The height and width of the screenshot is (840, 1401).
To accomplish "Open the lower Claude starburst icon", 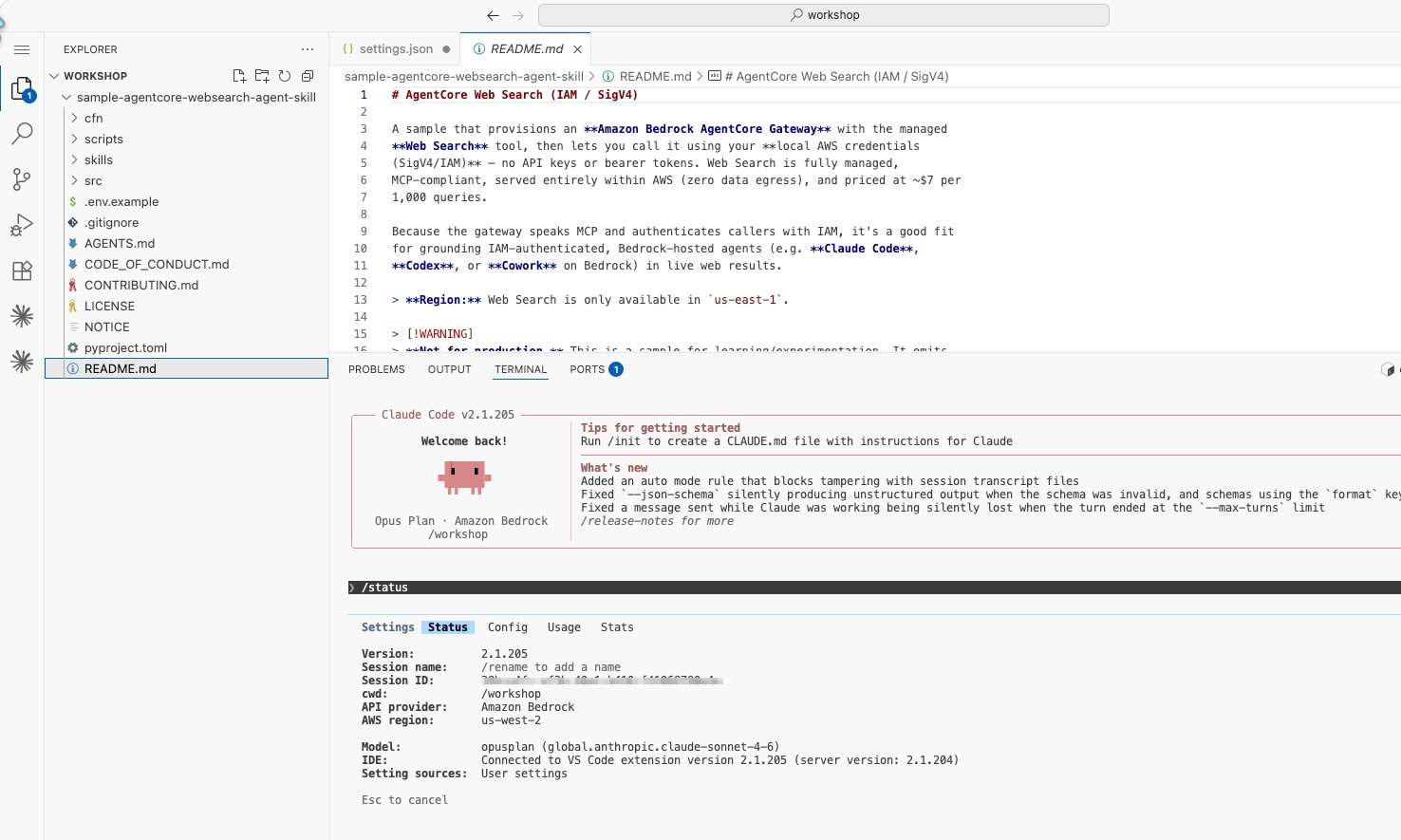I will point(22,362).
